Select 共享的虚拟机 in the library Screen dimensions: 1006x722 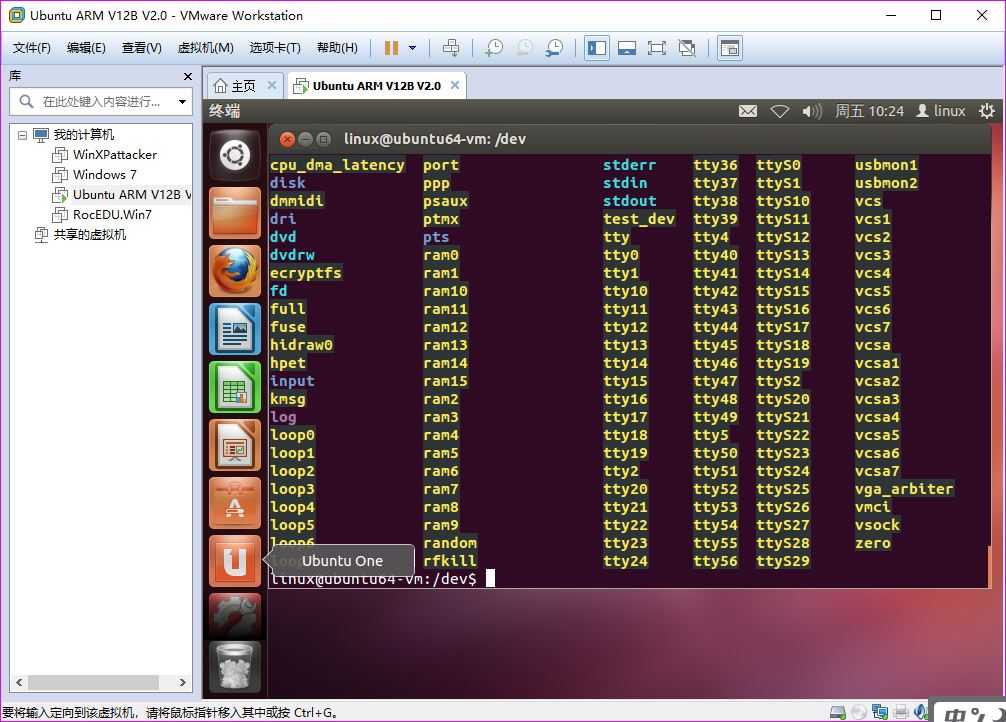click(89, 234)
